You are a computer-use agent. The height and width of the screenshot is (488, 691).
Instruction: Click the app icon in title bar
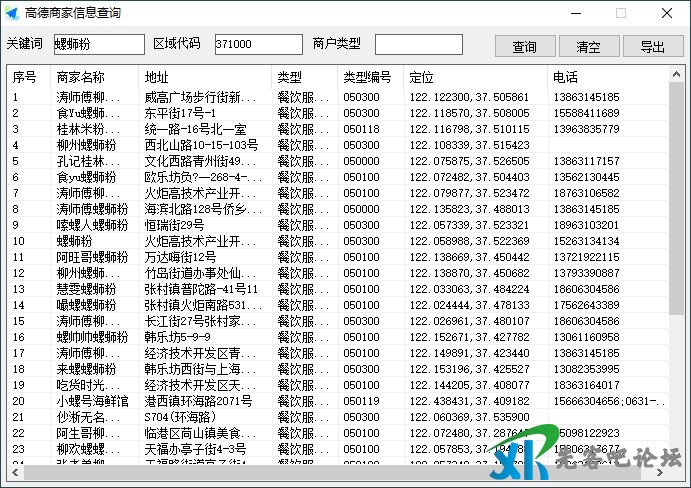[x=11, y=13]
